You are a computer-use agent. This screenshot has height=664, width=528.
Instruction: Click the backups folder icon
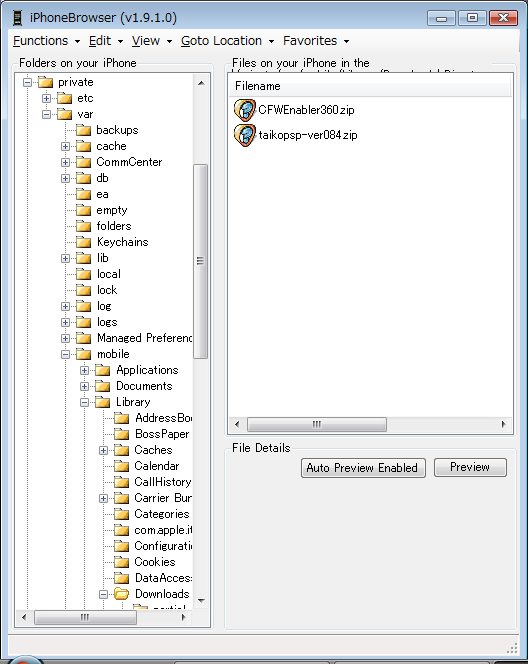pyautogui.click(x=83, y=130)
